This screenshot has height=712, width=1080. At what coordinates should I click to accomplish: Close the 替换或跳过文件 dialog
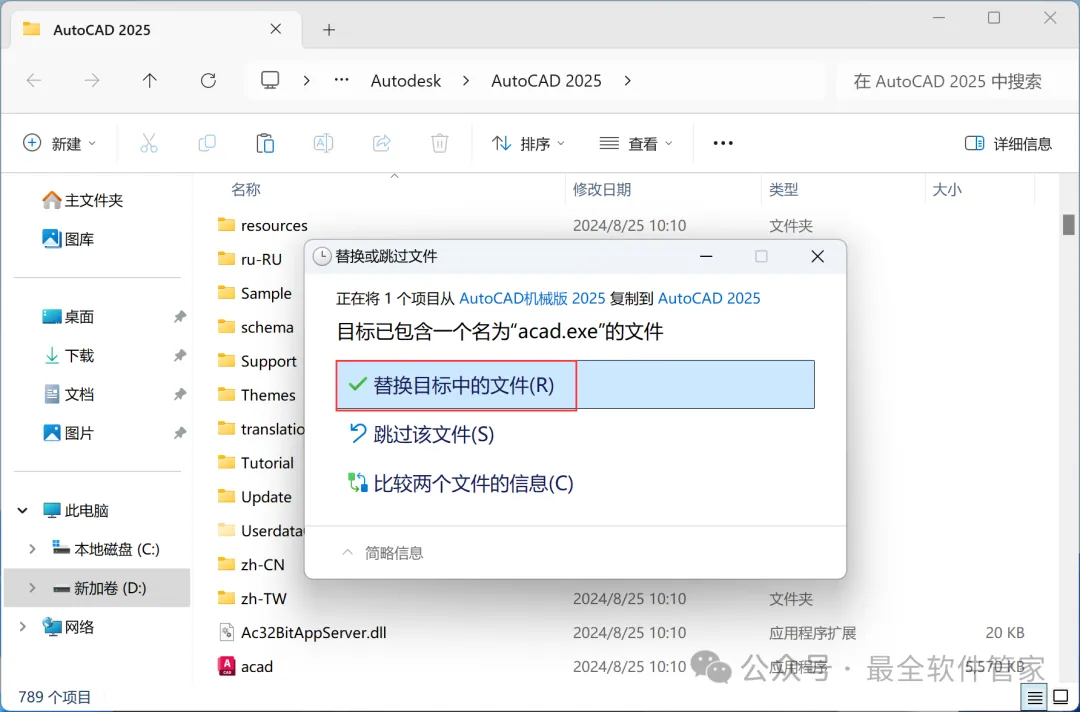click(818, 256)
